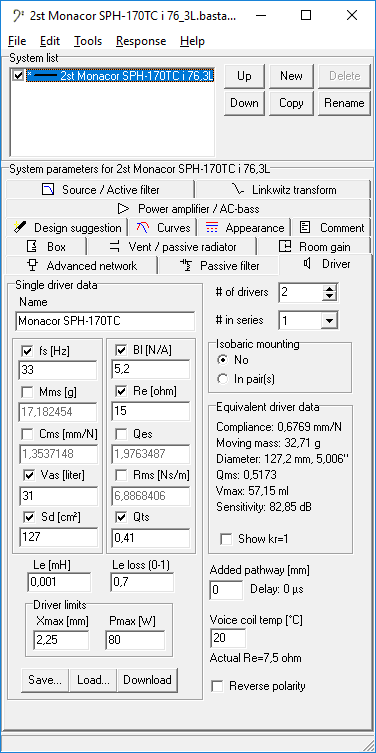The image size is (376, 753).
Task: Increase number of drivers with up arrow
Action: click(x=329, y=288)
